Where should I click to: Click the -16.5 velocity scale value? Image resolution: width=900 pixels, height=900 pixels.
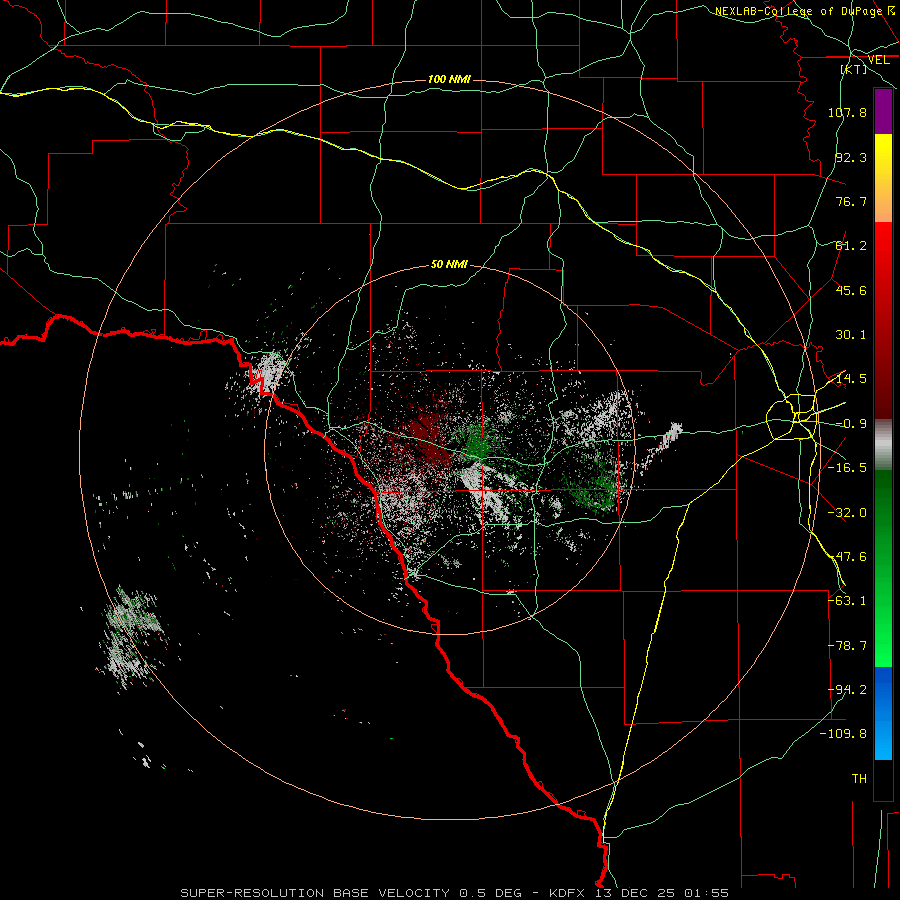[847, 468]
